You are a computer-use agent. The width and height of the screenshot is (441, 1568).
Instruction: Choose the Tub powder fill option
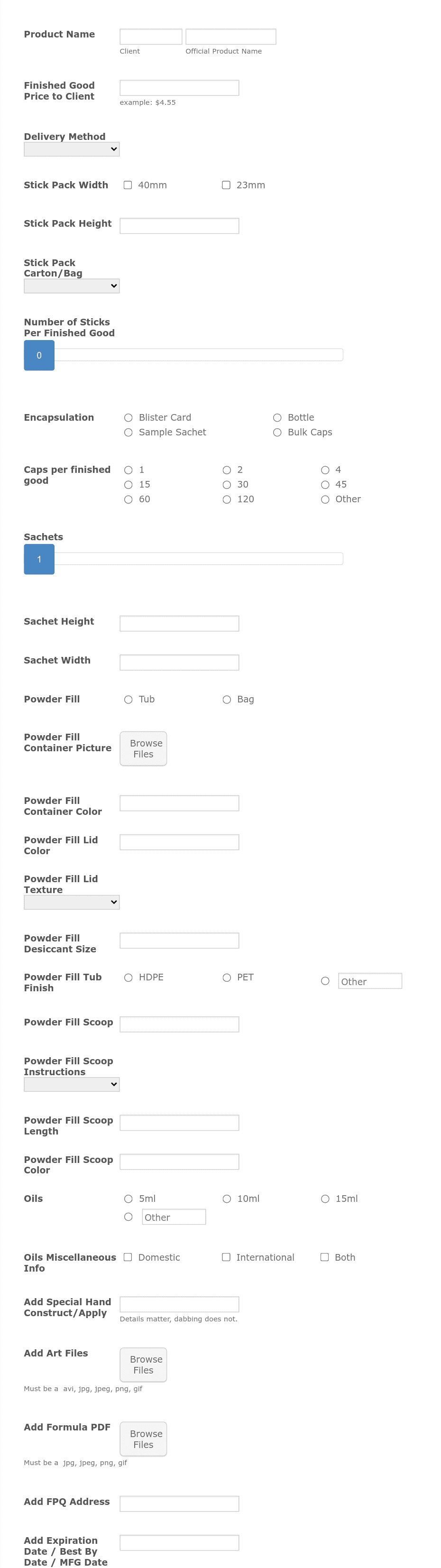pyautogui.click(x=129, y=700)
